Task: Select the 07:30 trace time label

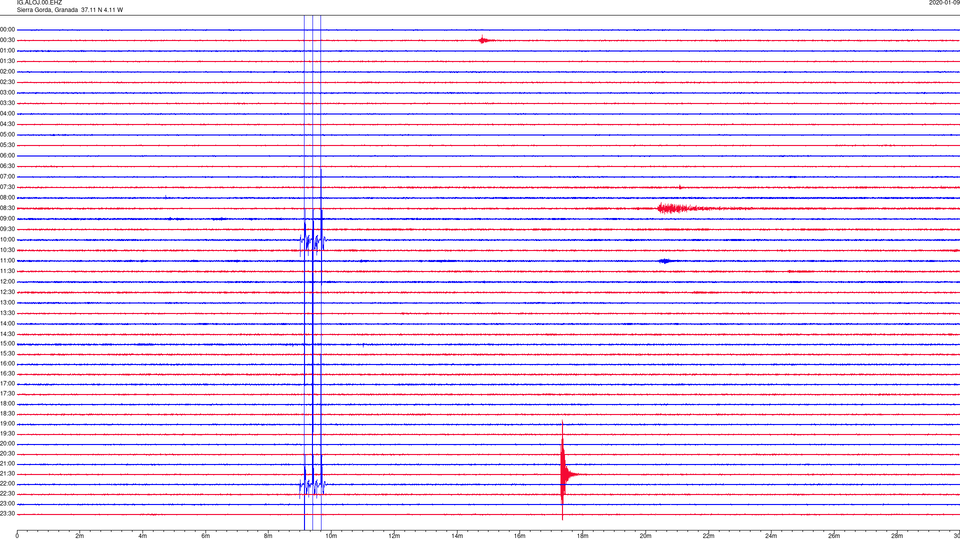Action: point(7,187)
